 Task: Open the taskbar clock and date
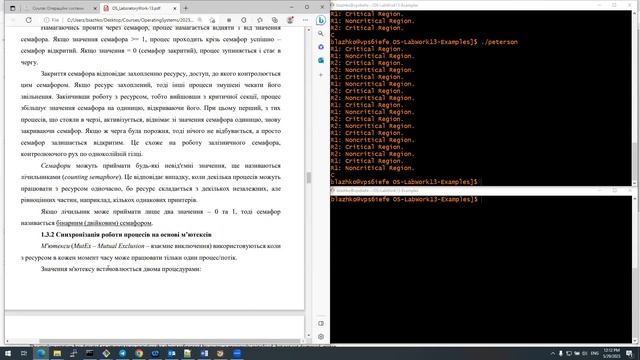pos(611,353)
